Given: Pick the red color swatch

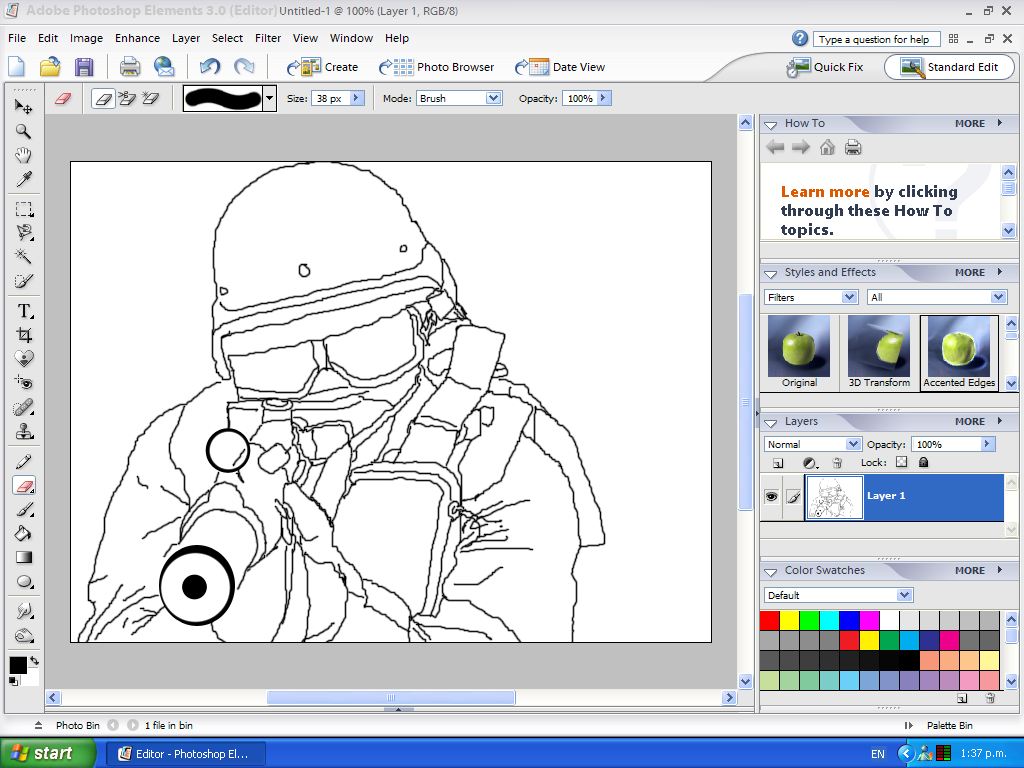Looking at the screenshot, I should [769, 620].
